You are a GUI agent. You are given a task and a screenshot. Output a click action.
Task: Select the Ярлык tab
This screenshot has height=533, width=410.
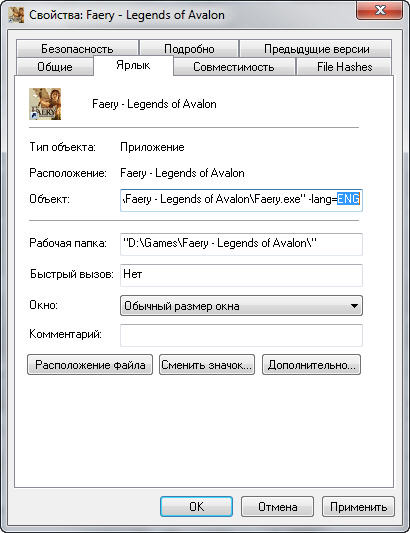(133, 65)
